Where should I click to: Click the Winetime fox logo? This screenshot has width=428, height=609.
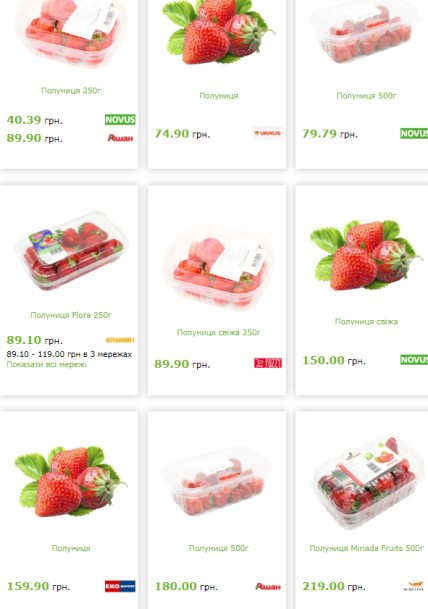(414, 586)
